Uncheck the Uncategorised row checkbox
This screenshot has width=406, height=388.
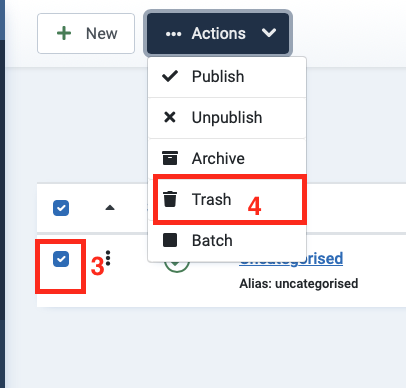(61, 259)
